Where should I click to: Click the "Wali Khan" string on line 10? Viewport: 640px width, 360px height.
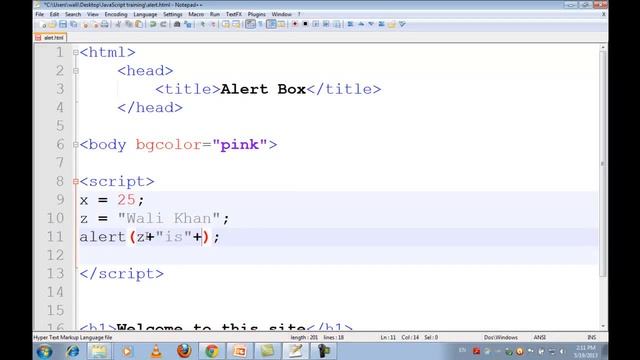pos(170,218)
